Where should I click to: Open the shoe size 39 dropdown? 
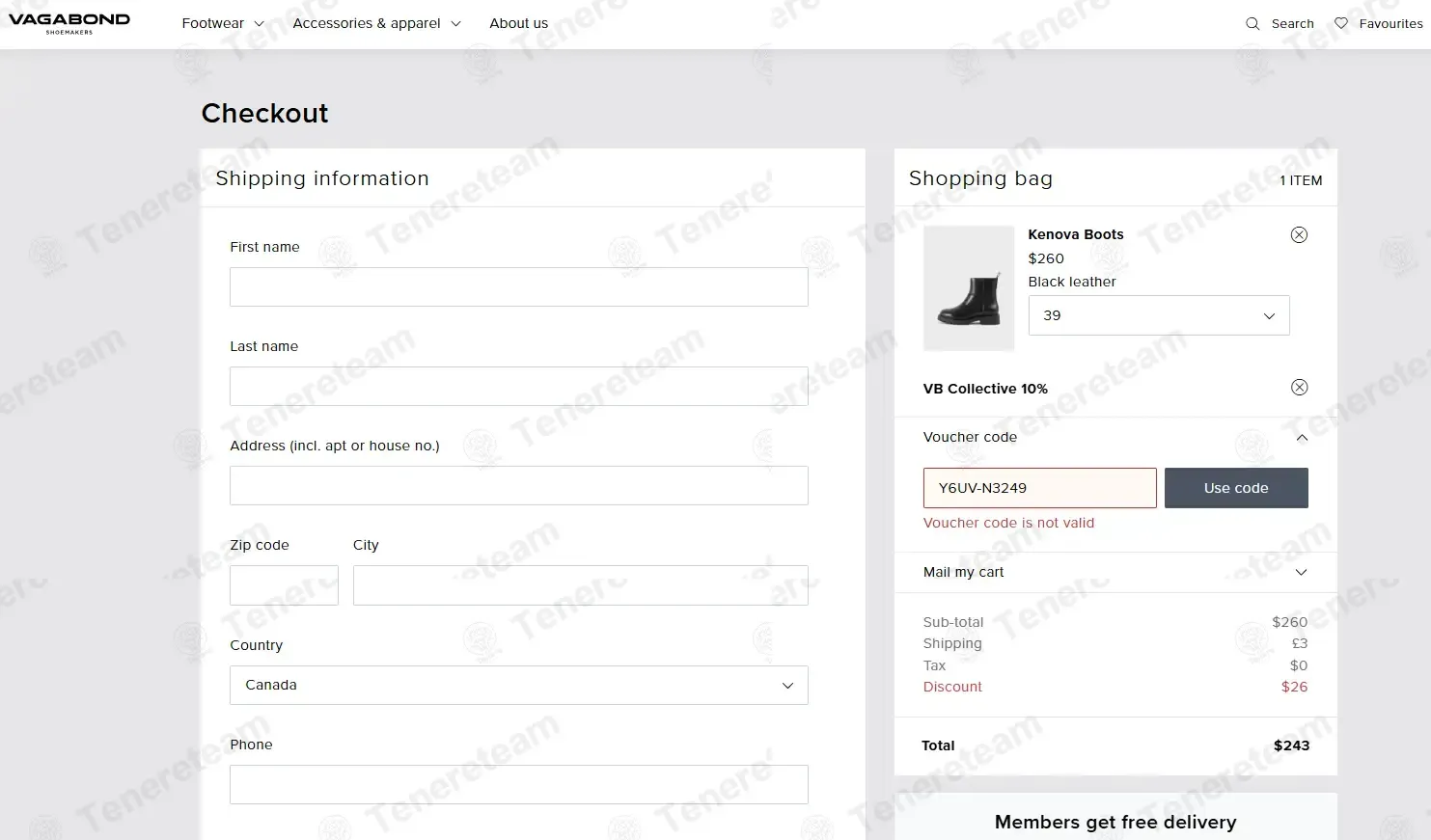(x=1159, y=315)
